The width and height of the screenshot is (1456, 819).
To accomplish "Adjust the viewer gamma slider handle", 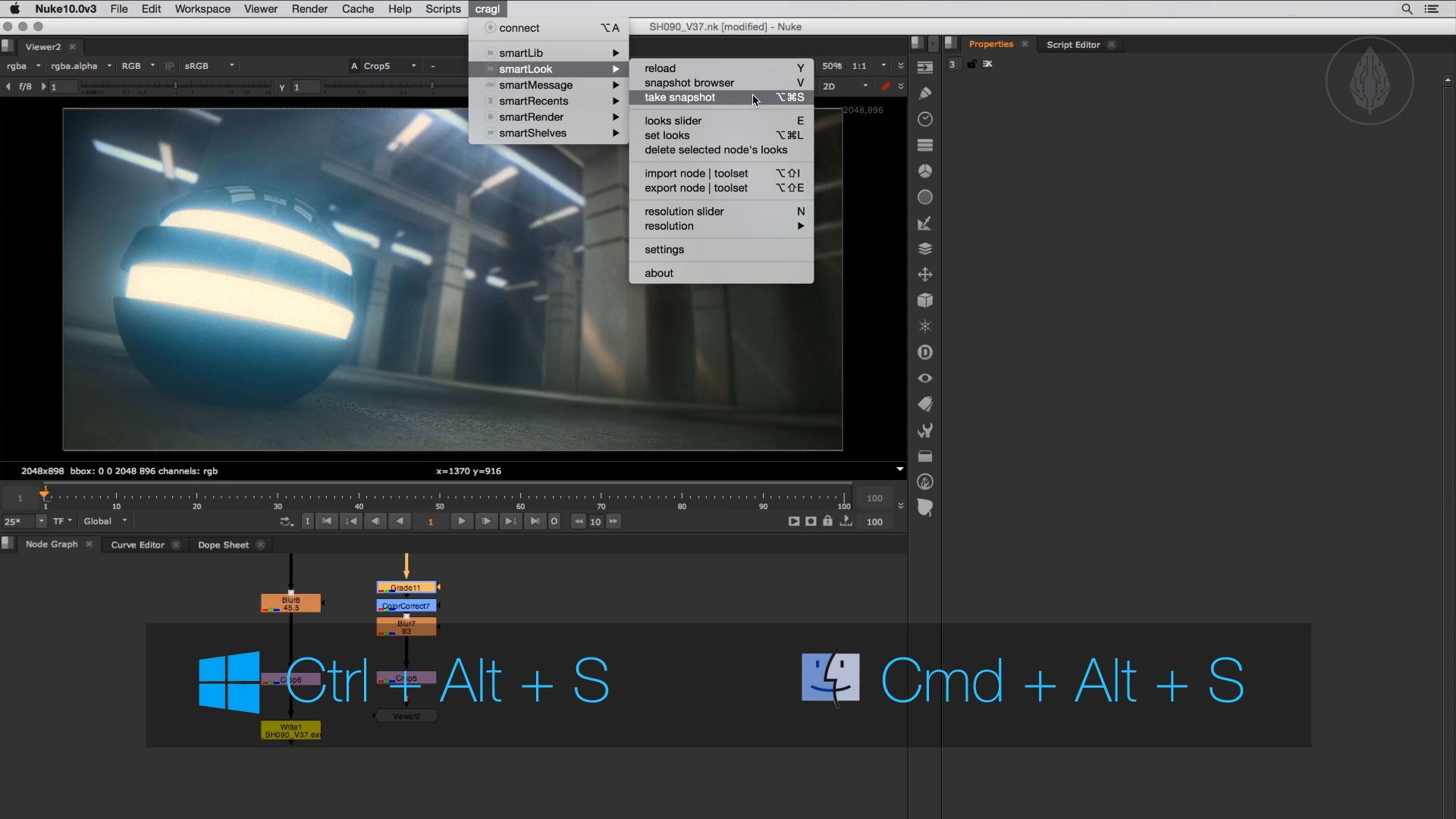I will point(432,86).
